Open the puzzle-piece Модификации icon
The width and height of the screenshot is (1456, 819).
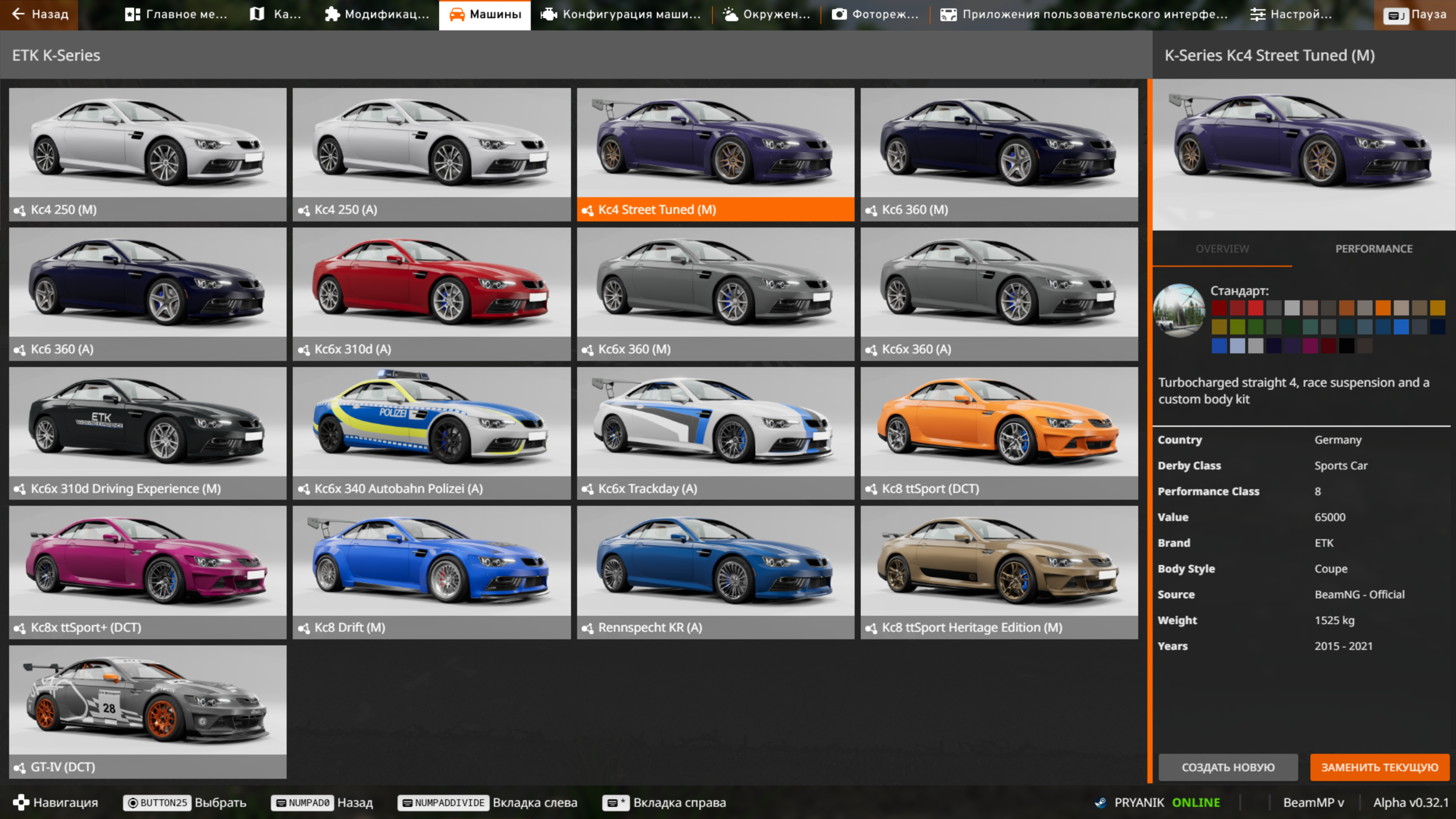[332, 14]
